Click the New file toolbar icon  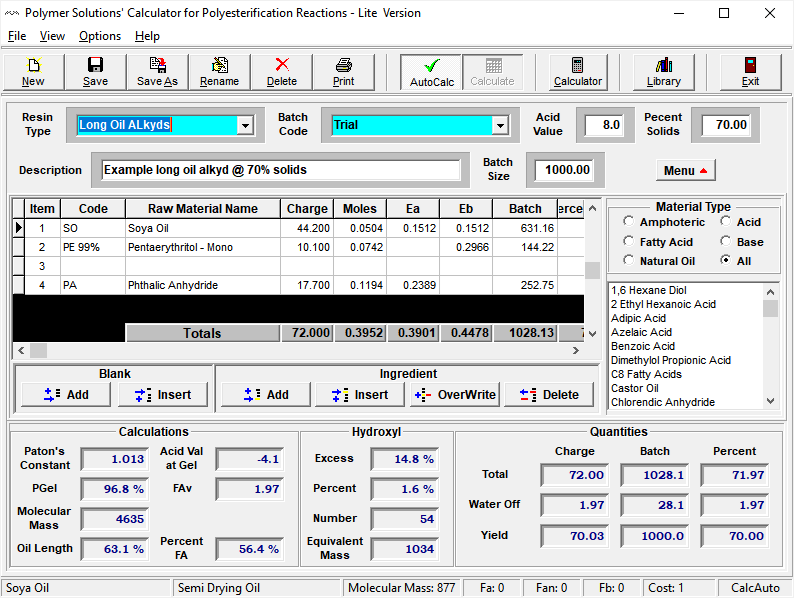pos(33,72)
